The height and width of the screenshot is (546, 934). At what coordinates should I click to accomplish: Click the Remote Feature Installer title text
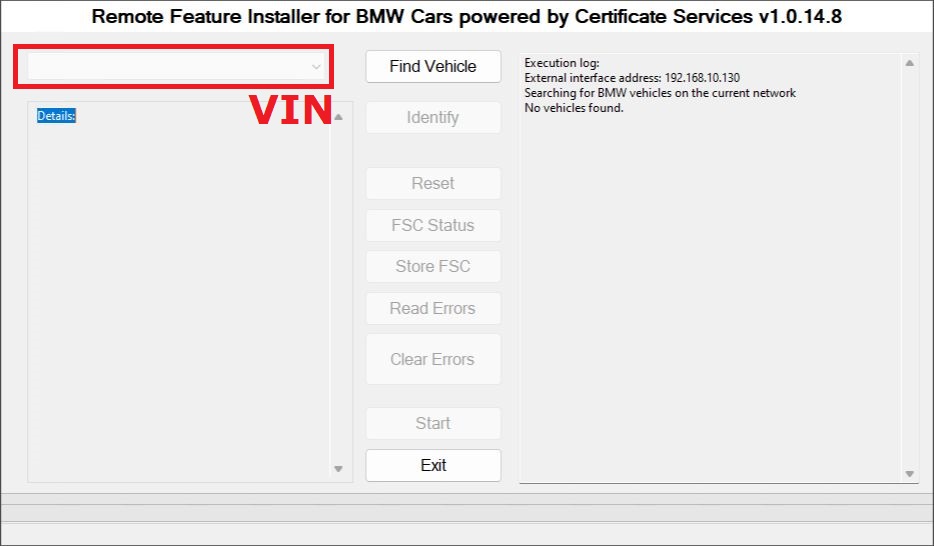[x=466, y=16]
